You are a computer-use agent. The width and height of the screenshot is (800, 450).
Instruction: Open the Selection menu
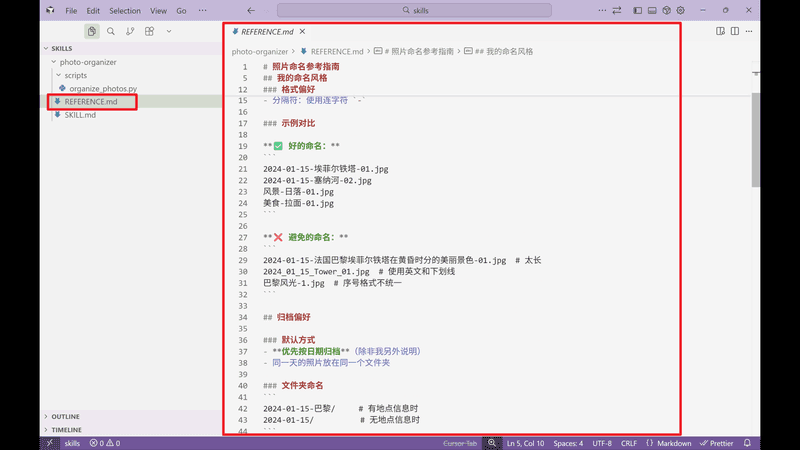tap(125, 10)
